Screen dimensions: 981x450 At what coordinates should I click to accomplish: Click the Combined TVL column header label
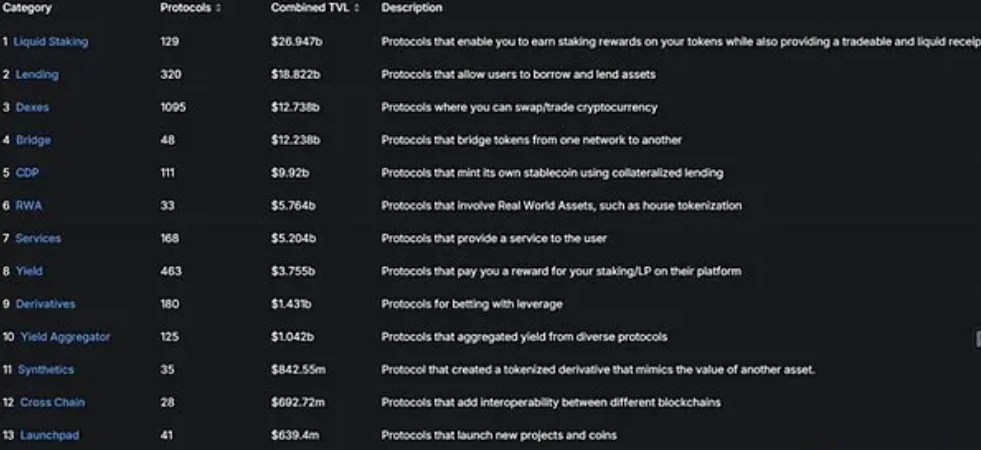pyautogui.click(x=310, y=8)
